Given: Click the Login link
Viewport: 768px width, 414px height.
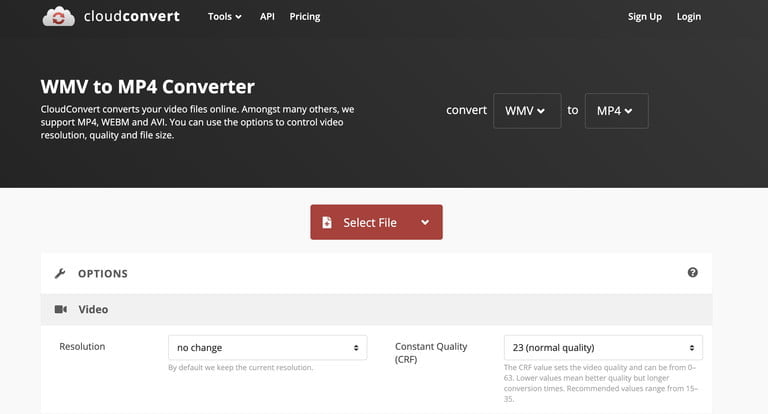Looking at the screenshot, I should click(689, 17).
